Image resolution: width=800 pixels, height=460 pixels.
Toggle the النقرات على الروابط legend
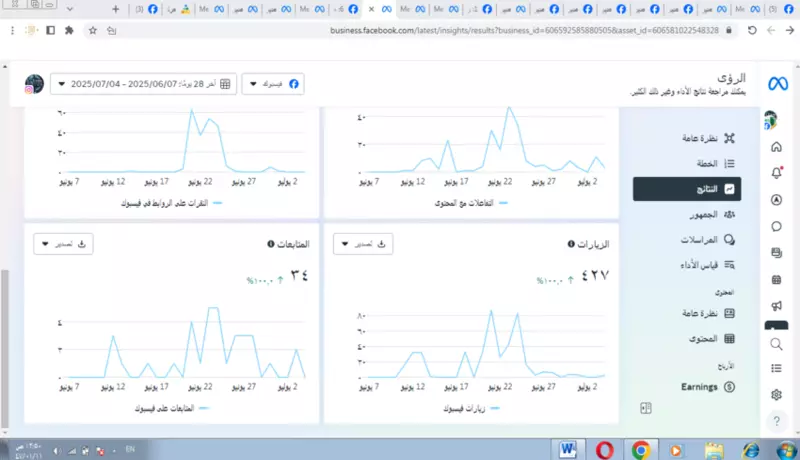(x=171, y=203)
